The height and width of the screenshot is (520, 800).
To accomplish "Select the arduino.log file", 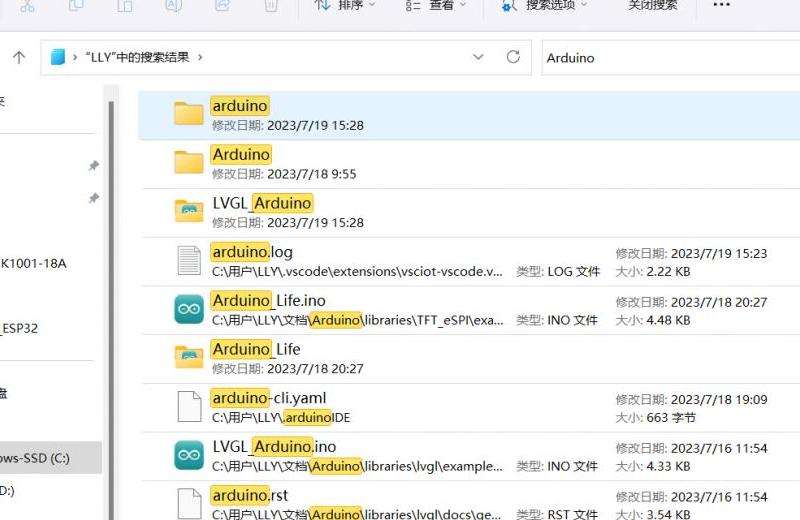I will 469,261.
